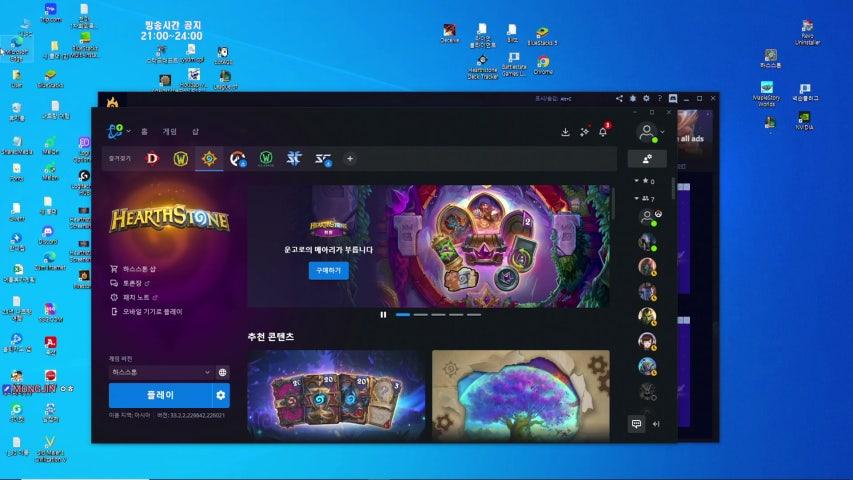This screenshot has width=853, height=480.
Task: Open the 샵 shop tab
Action: pos(195,132)
